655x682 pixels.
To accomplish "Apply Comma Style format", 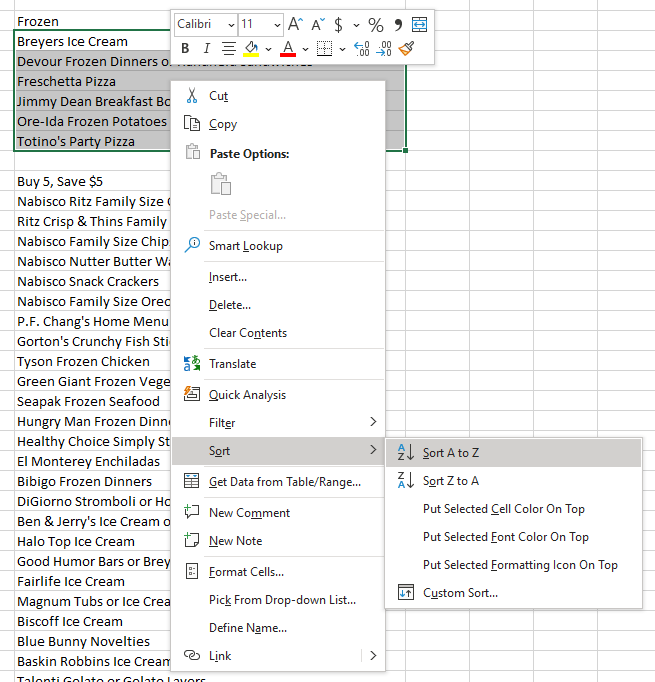I will click(398, 25).
